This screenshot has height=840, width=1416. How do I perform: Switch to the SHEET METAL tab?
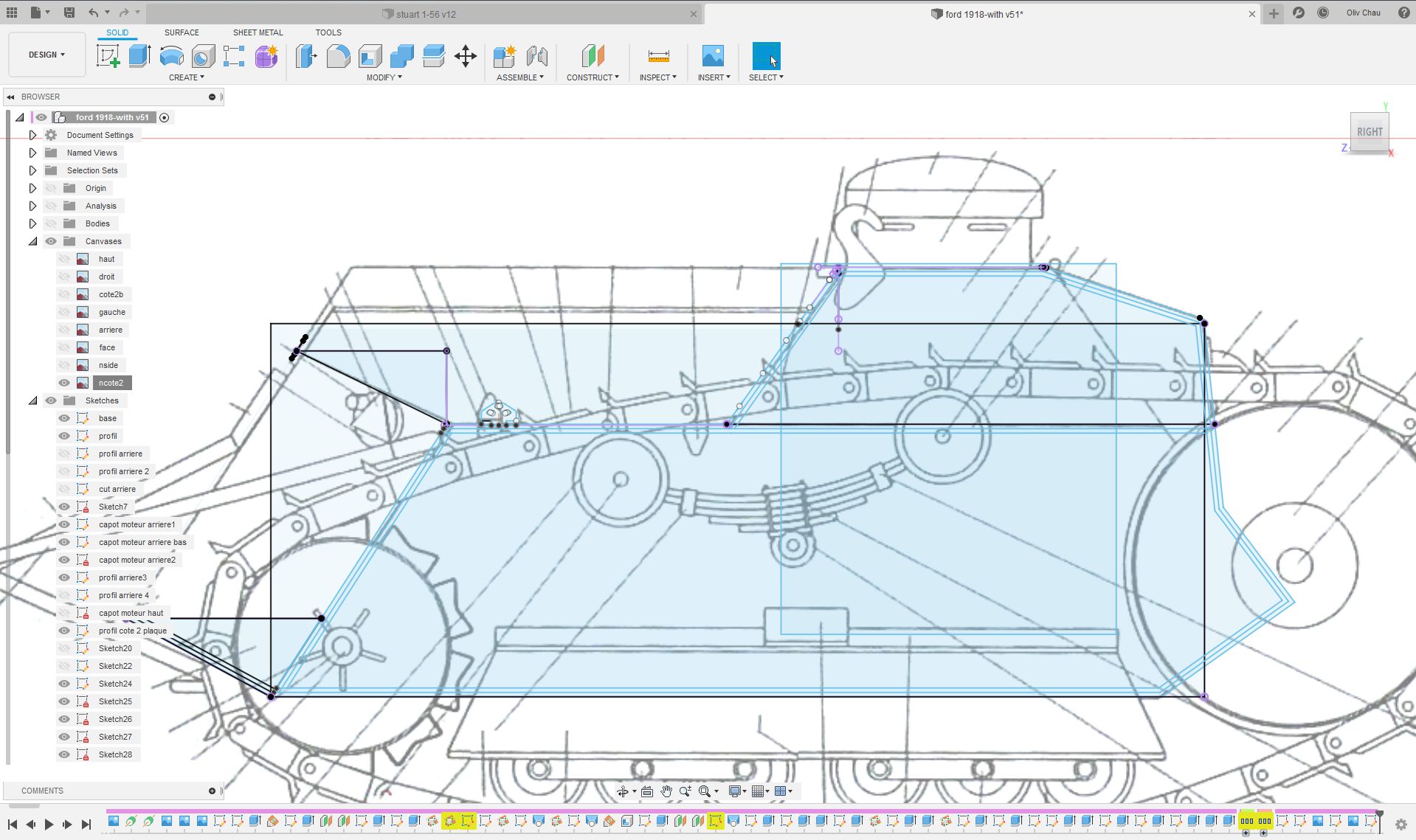(258, 32)
